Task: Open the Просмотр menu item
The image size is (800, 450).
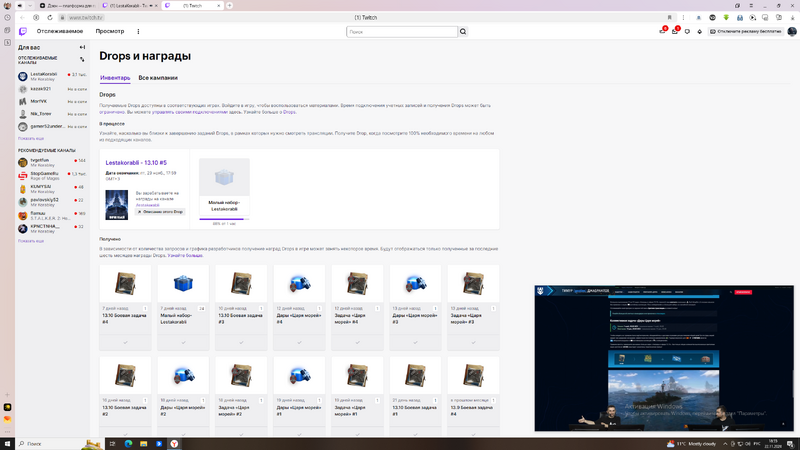Action: (x=110, y=31)
